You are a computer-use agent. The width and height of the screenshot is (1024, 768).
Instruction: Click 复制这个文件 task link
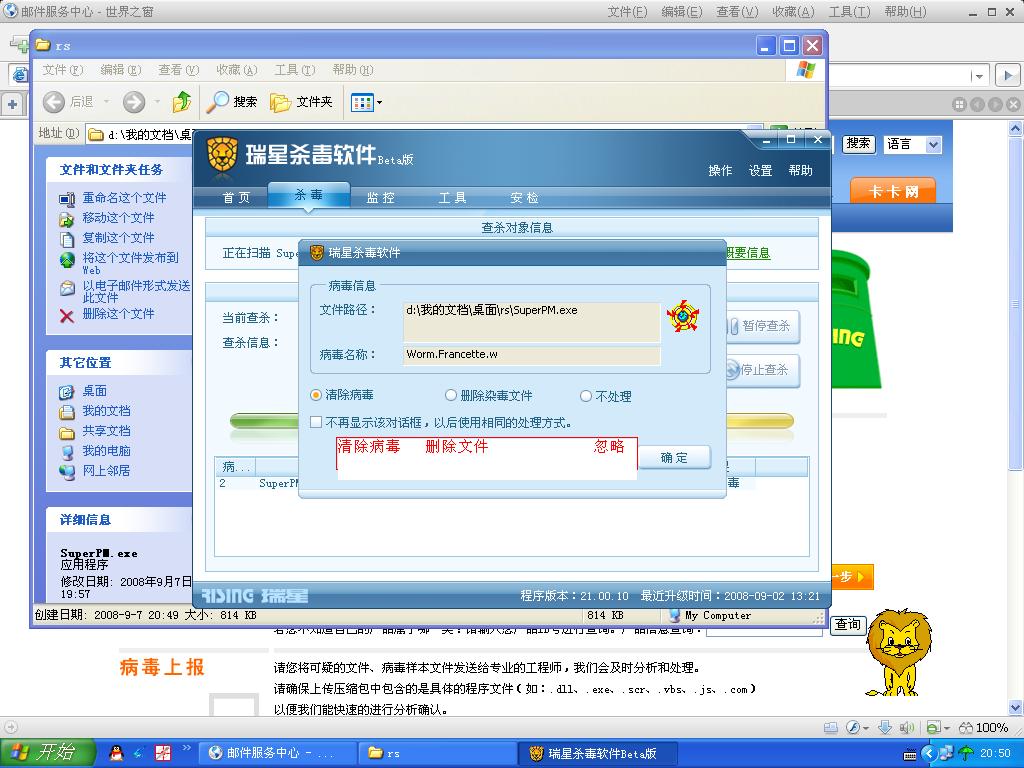click(x=118, y=238)
